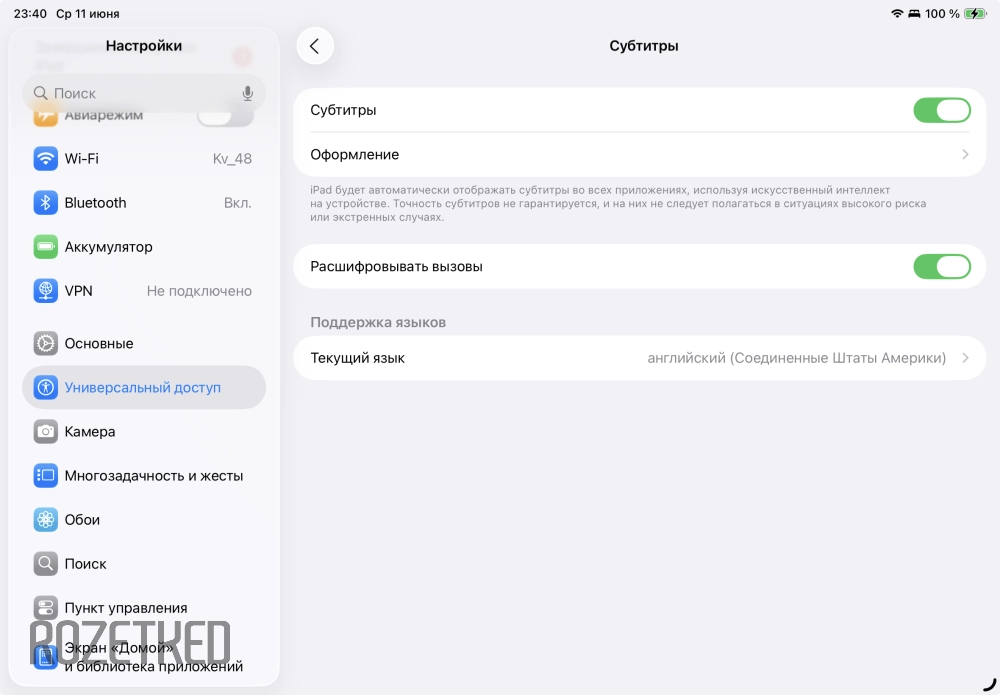Select the Обои flower icon

click(45, 520)
